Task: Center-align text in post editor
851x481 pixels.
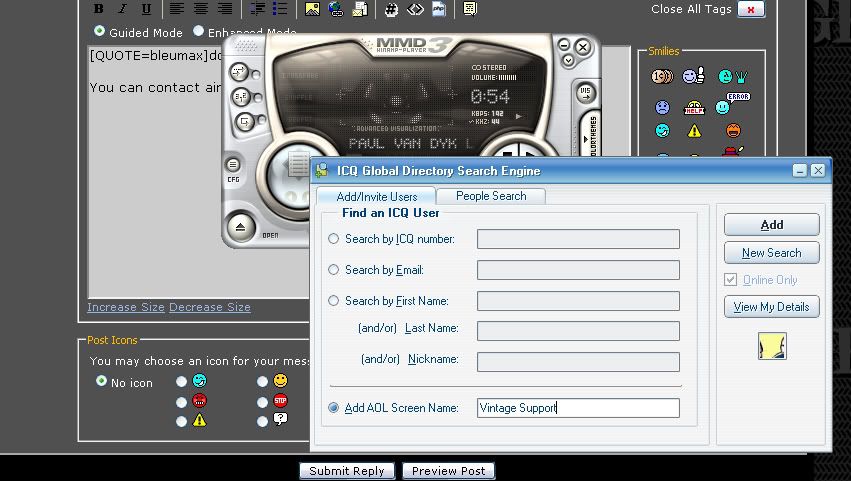Action: tap(201, 9)
